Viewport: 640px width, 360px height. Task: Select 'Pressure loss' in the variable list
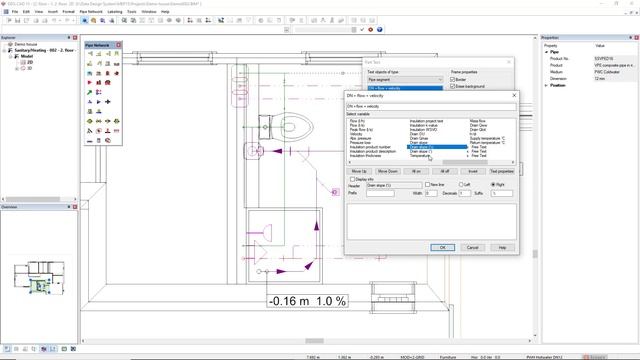click(x=360, y=143)
